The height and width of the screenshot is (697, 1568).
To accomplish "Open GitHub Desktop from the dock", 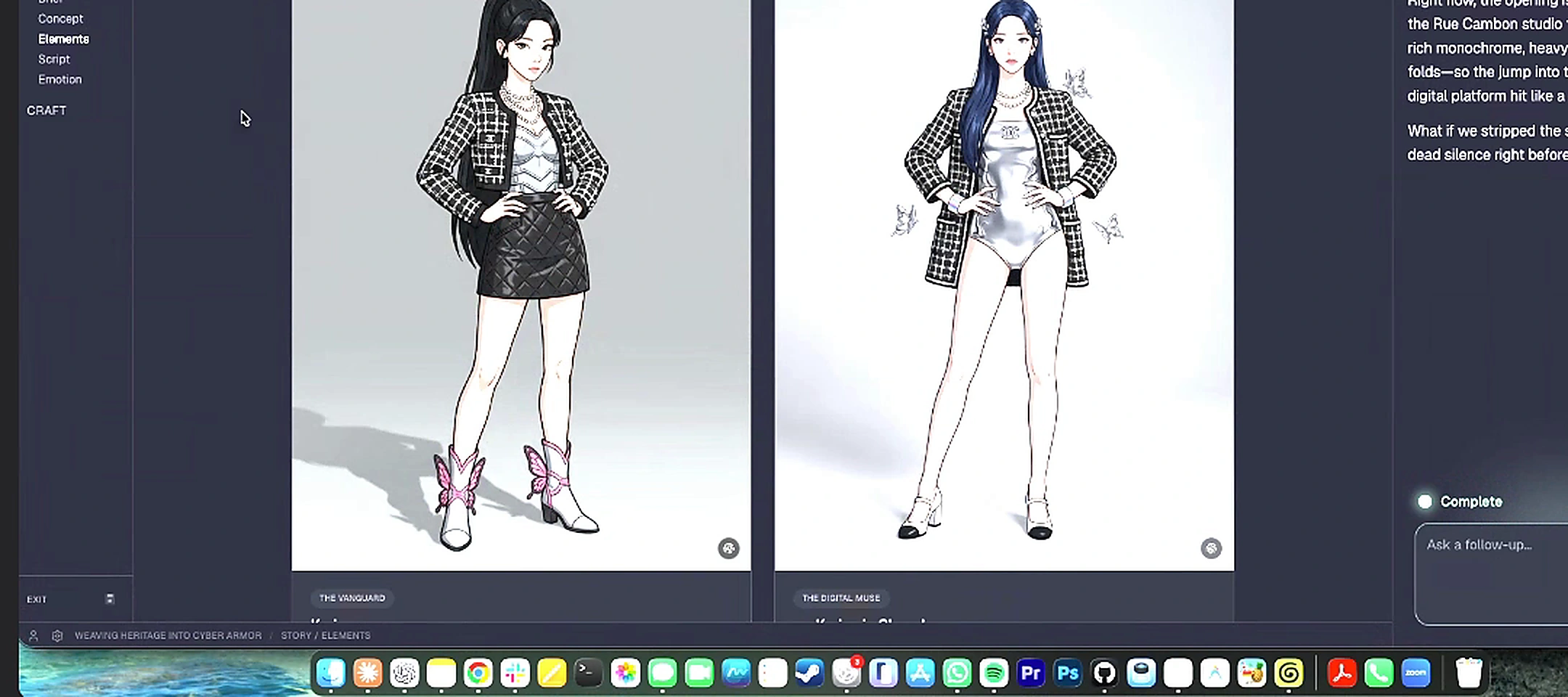I will pyautogui.click(x=1104, y=673).
